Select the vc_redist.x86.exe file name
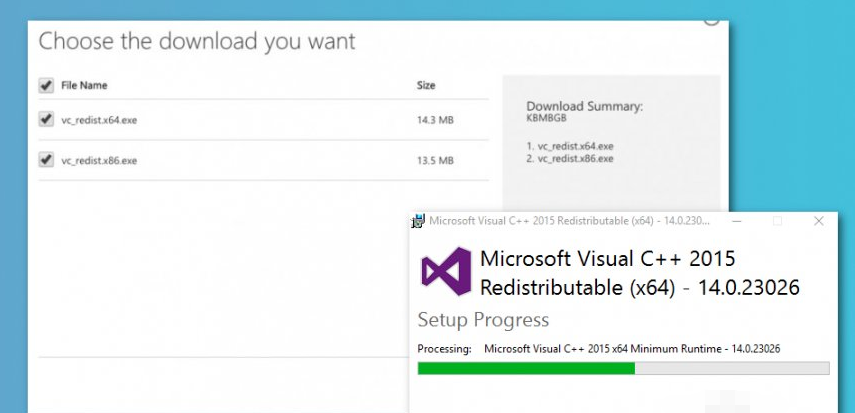The height and width of the screenshot is (413, 855). (x=99, y=160)
